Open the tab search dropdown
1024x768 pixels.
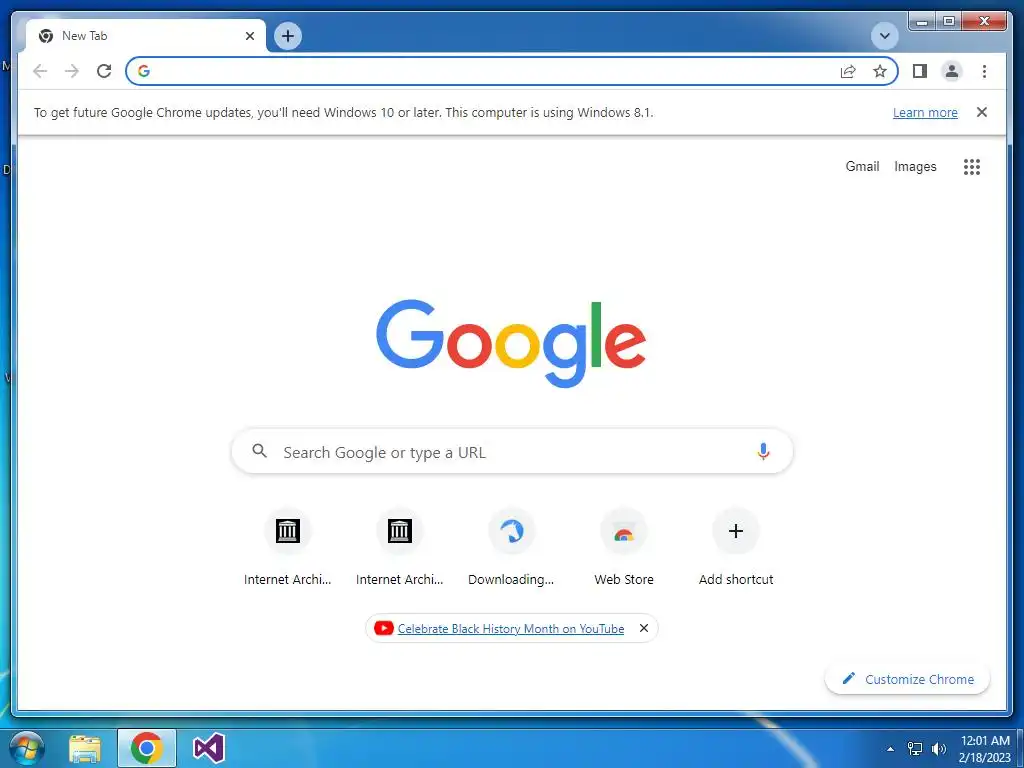pos(885,36)
